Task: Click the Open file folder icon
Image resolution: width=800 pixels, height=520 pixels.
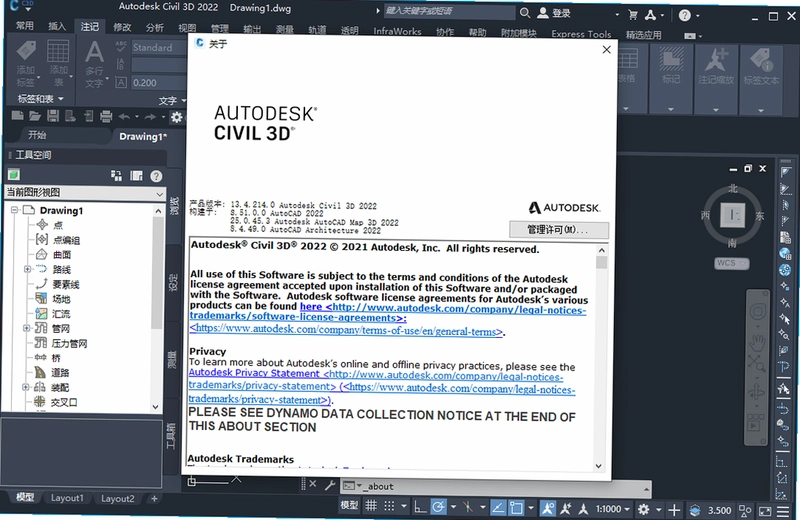Action: 35,116
